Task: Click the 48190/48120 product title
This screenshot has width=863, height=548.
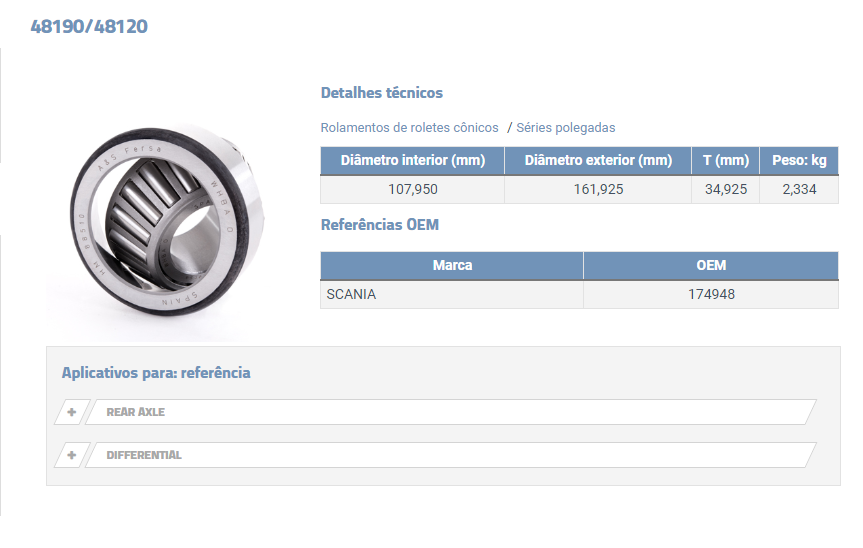Action: pos(89,27)
